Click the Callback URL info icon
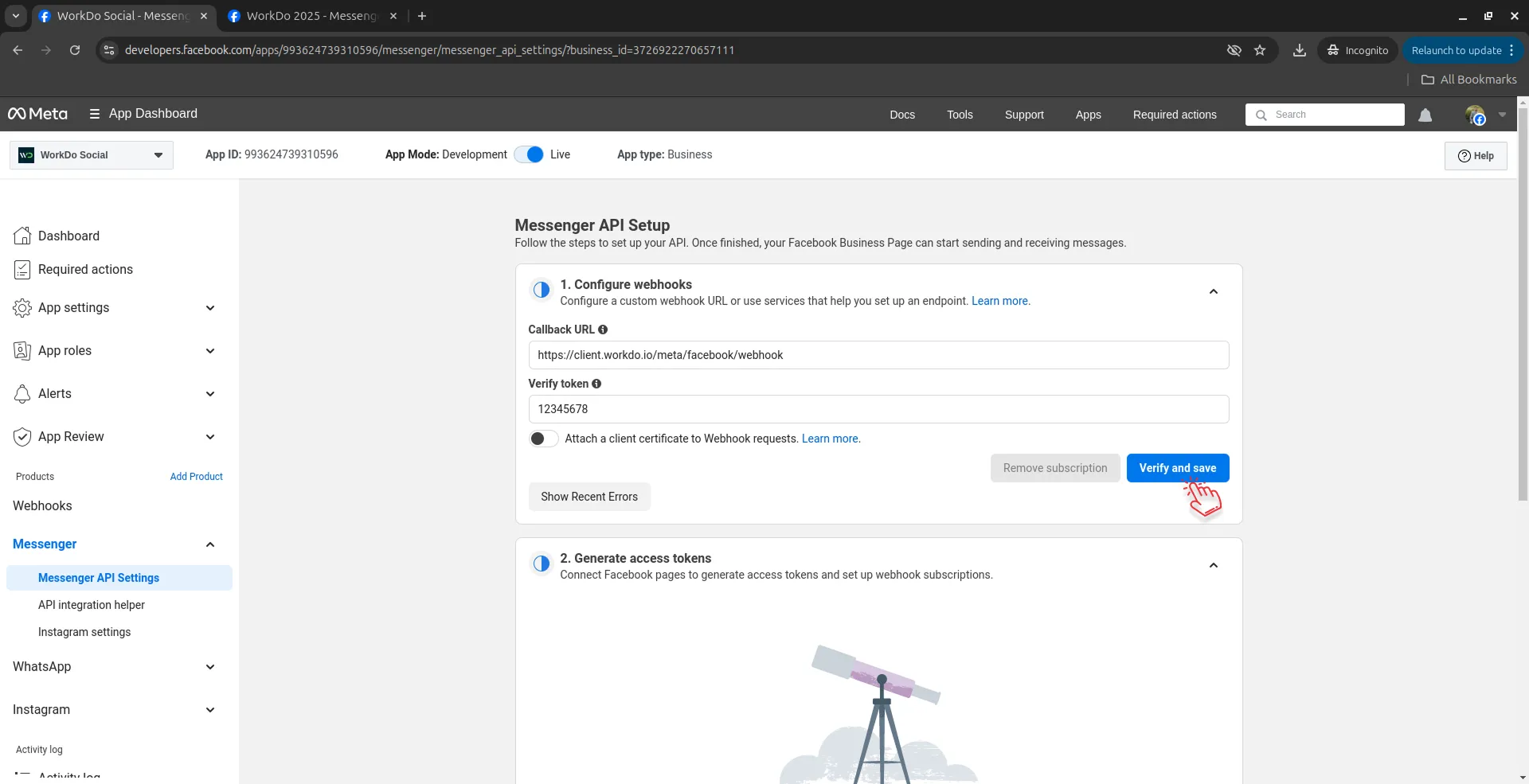1529x784 pixels. click(x=603, y=330)
